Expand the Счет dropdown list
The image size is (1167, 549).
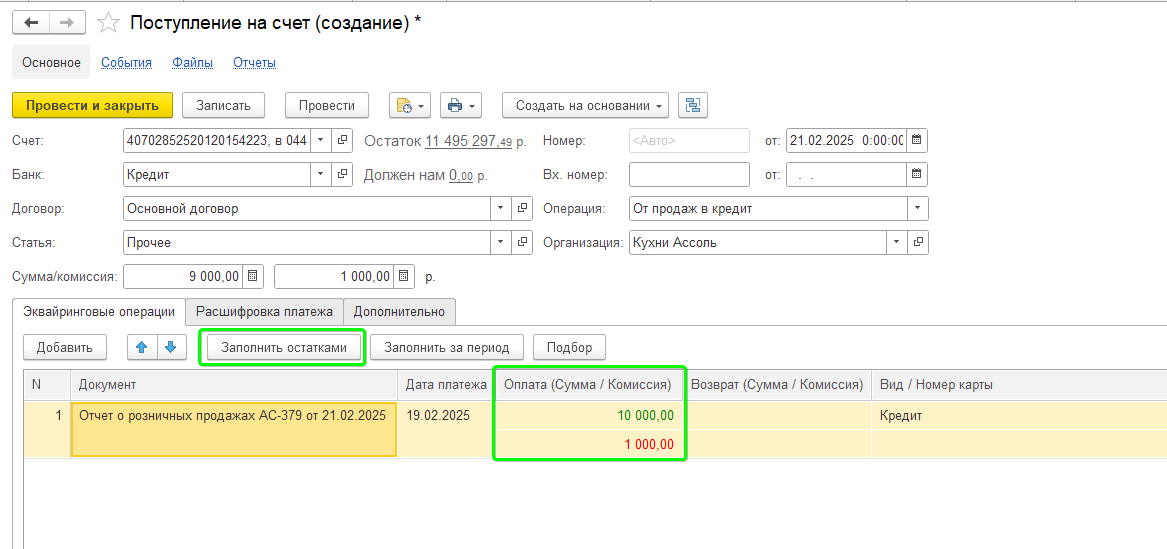(320, 140)
